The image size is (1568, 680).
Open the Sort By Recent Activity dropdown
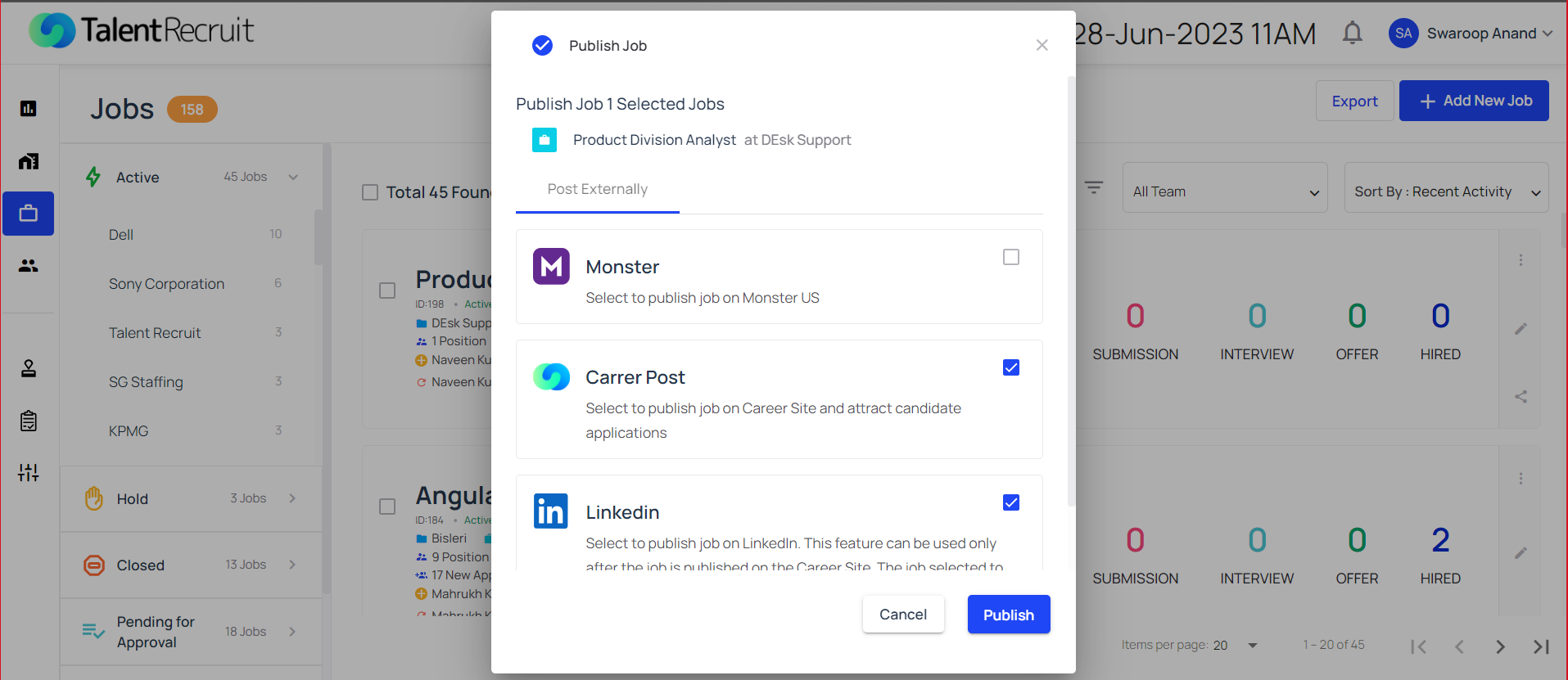(1446, 187)
